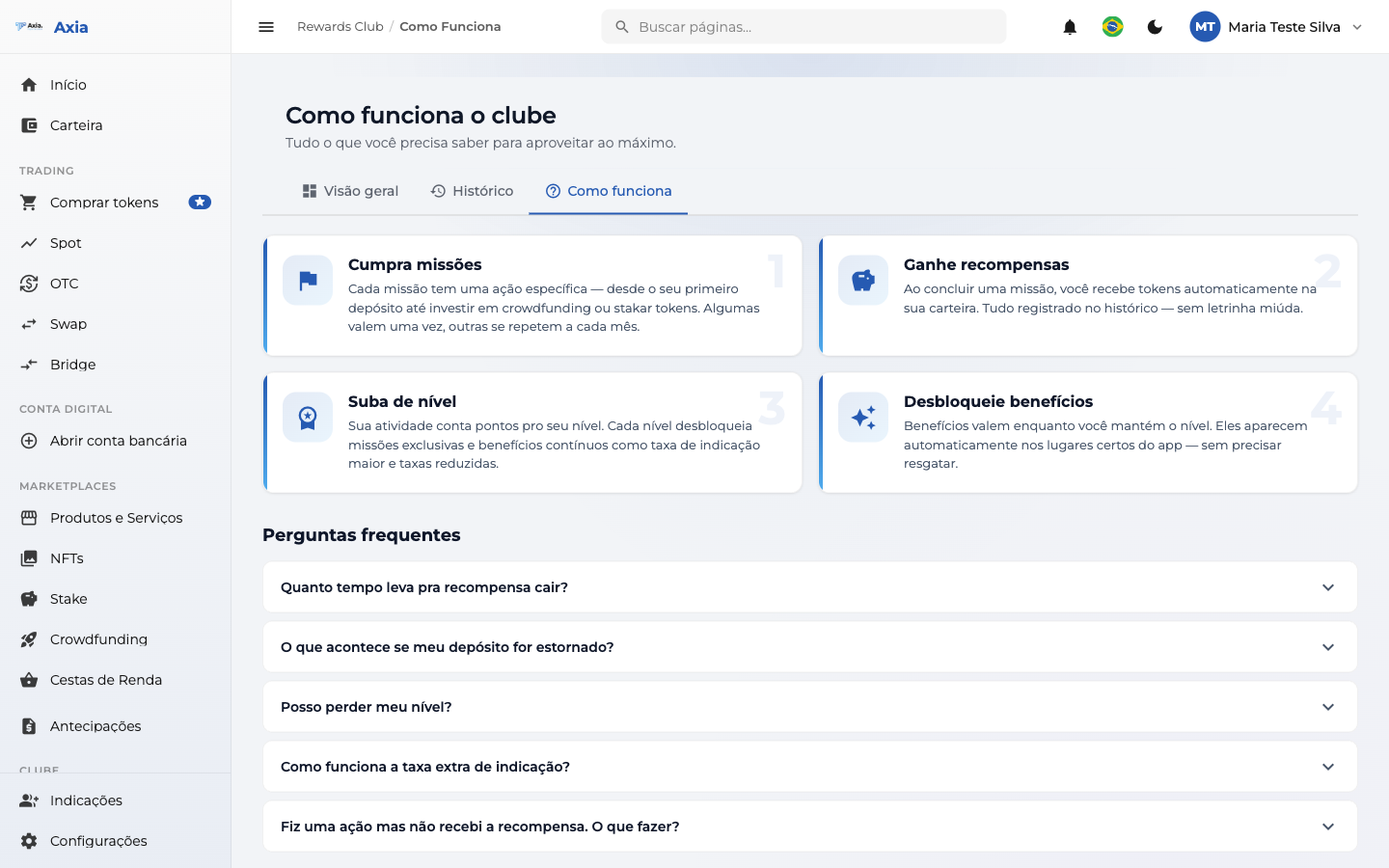The height and width of the screenshot is (868, 1389).
Task: Open the Configurações gear icon
Action: pos(29,841)
